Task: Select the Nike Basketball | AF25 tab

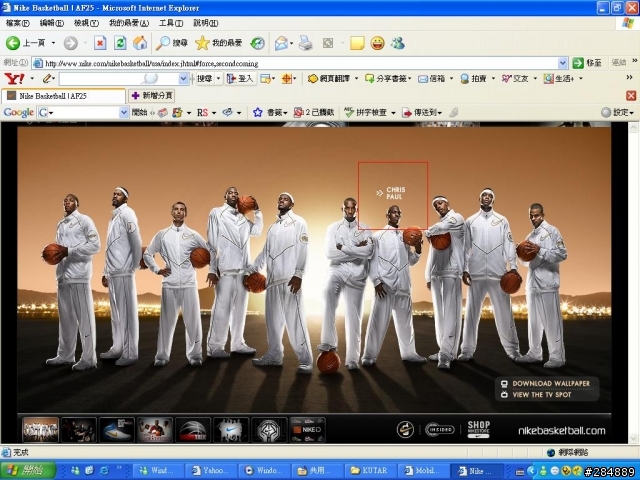Action: [64, 96]
